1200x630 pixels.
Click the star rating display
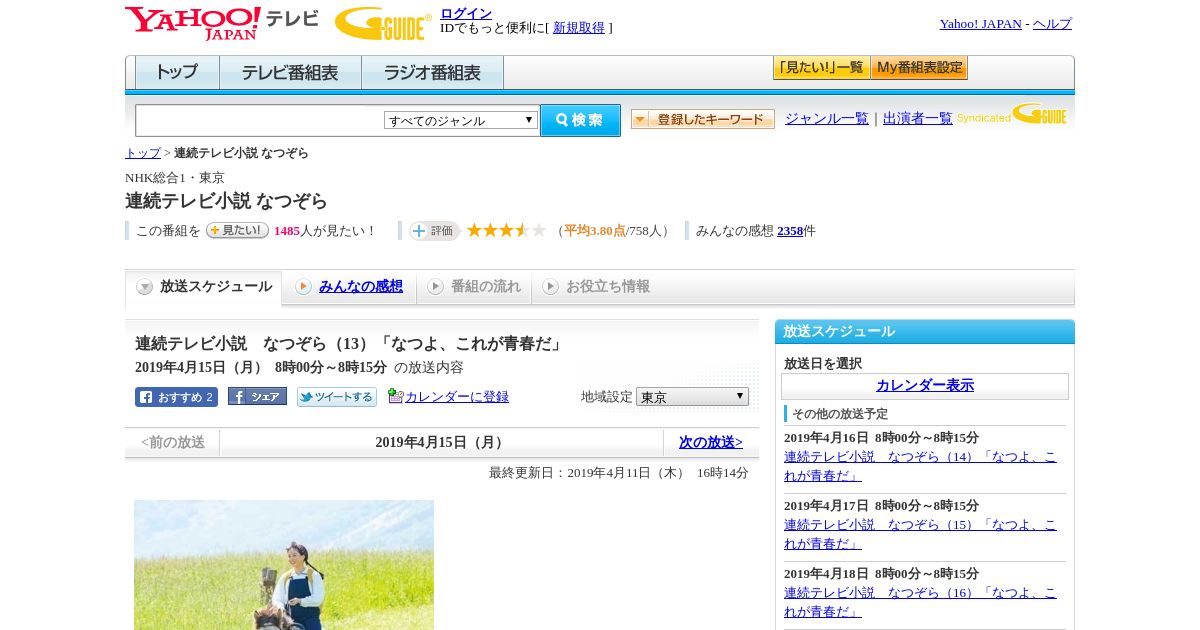point(506,230)
